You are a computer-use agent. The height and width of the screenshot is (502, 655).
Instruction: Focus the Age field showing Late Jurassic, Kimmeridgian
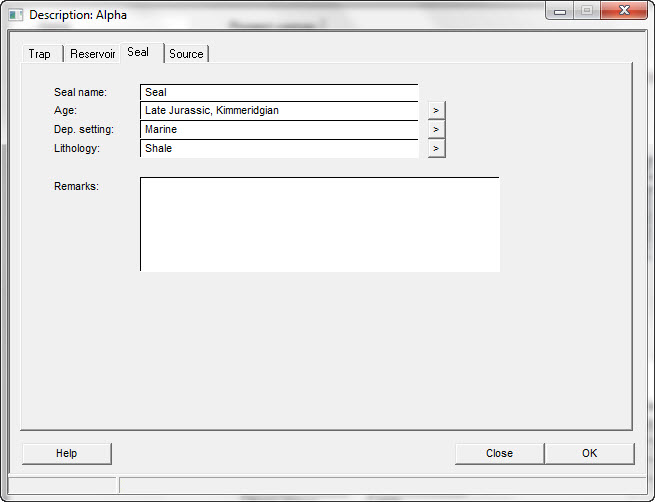(x=278, y=110)
